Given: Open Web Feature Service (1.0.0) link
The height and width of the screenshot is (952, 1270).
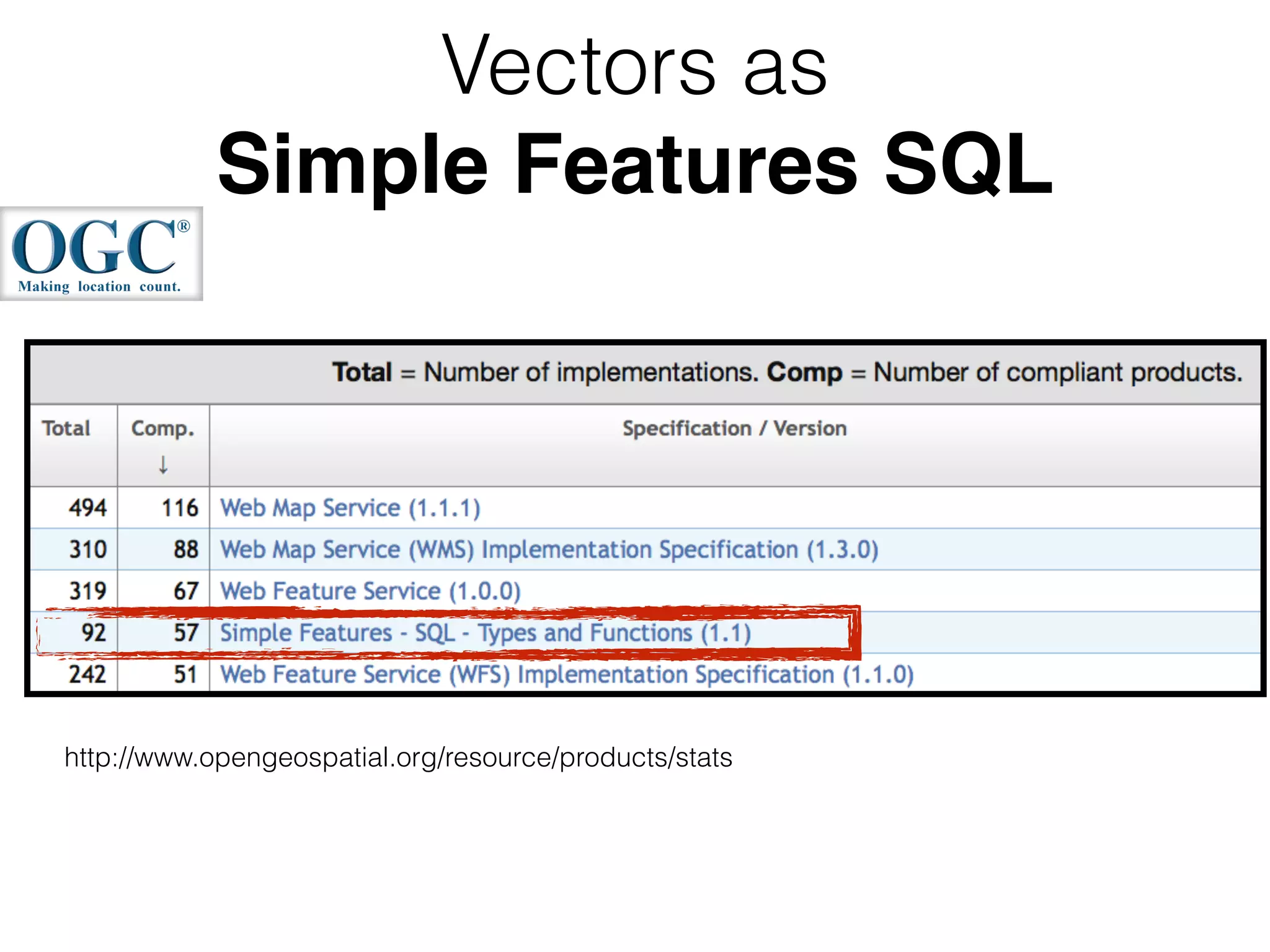Looking at the screenshot, I should tap(370, 591).
